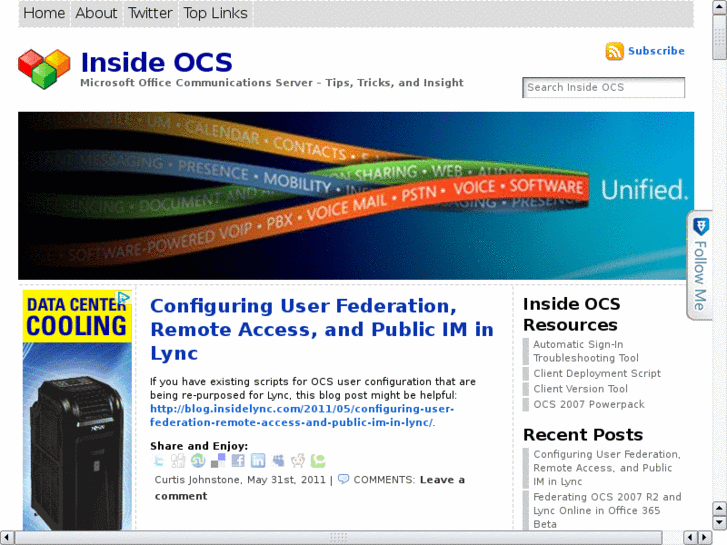Open recent post Federating OCS 2007 R2

point(607,510)
